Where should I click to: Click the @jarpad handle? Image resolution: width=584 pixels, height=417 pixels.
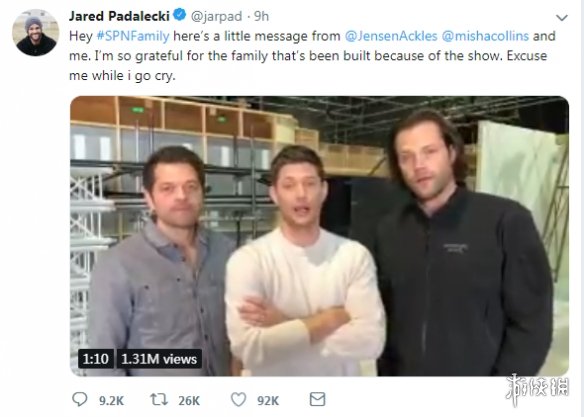click(216, 16)
